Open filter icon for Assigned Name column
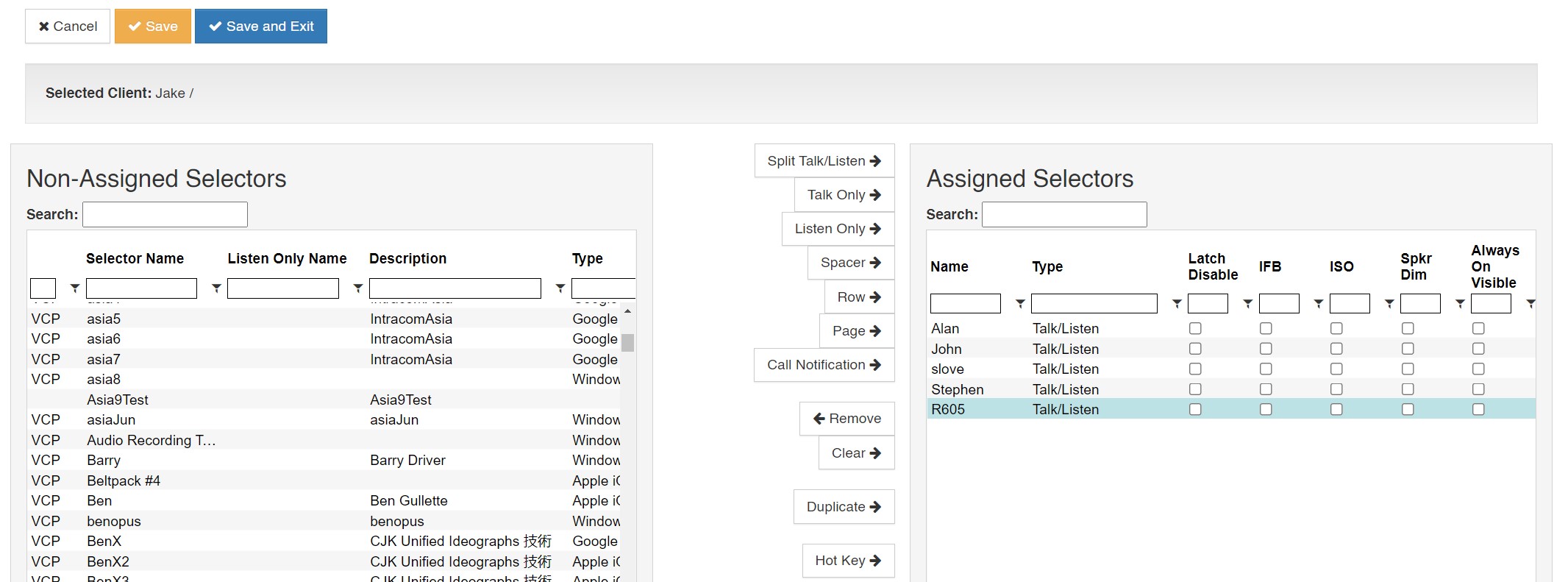This screenshot has width=1568, height=582. click(x=1020, y=303)
